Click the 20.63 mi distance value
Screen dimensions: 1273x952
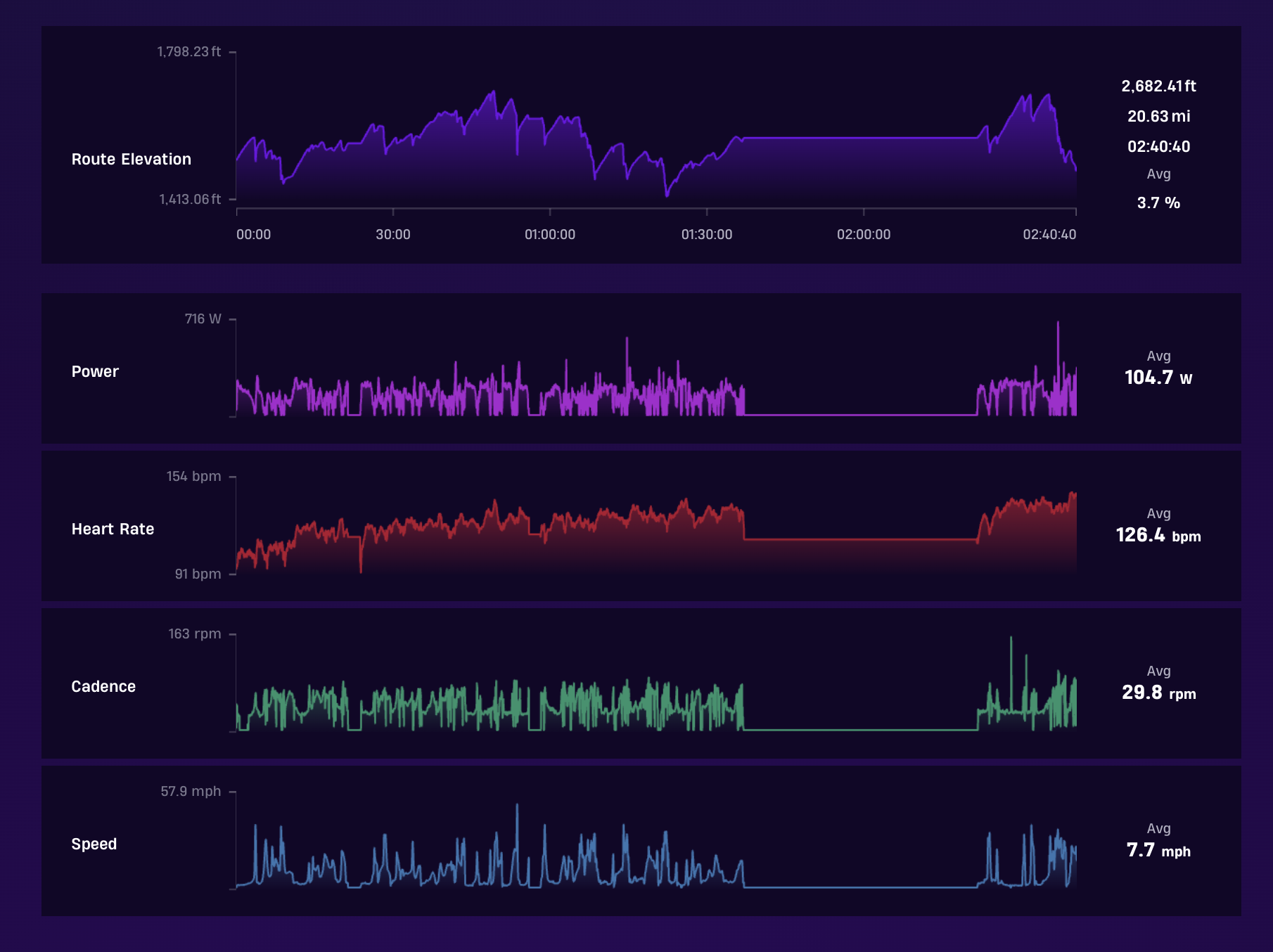point(1158,116)
